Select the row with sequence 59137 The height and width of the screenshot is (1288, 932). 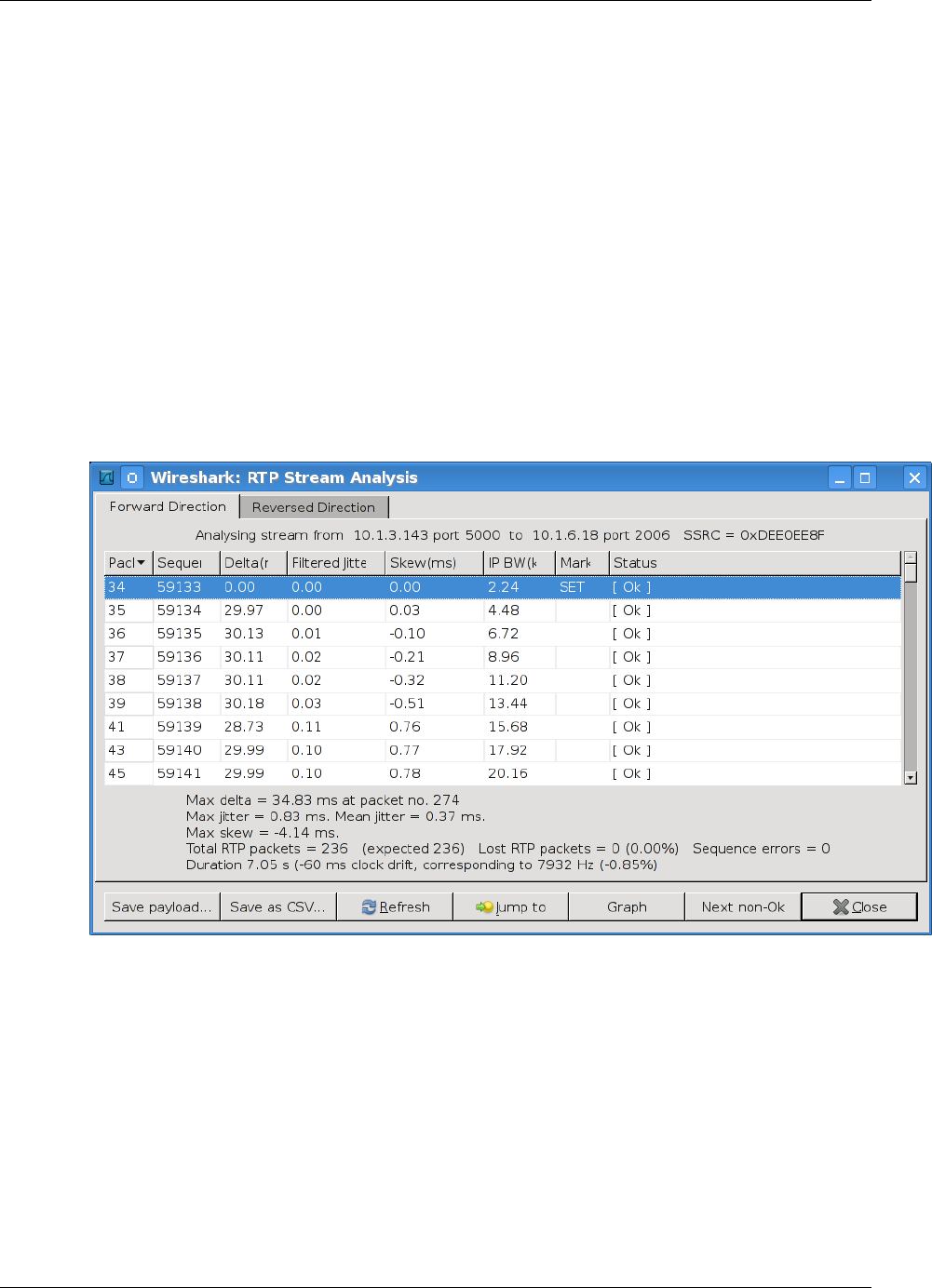coord(503,680)
